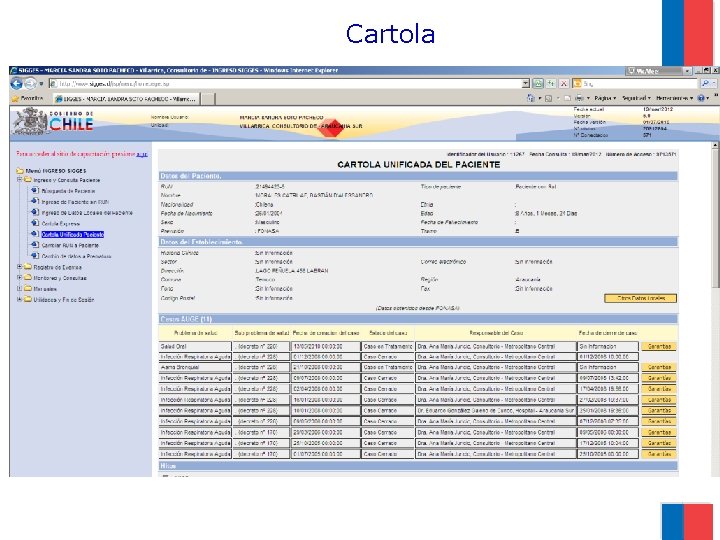
Task: Click the Casos AUGE section header
Action: tap(418, 319)
